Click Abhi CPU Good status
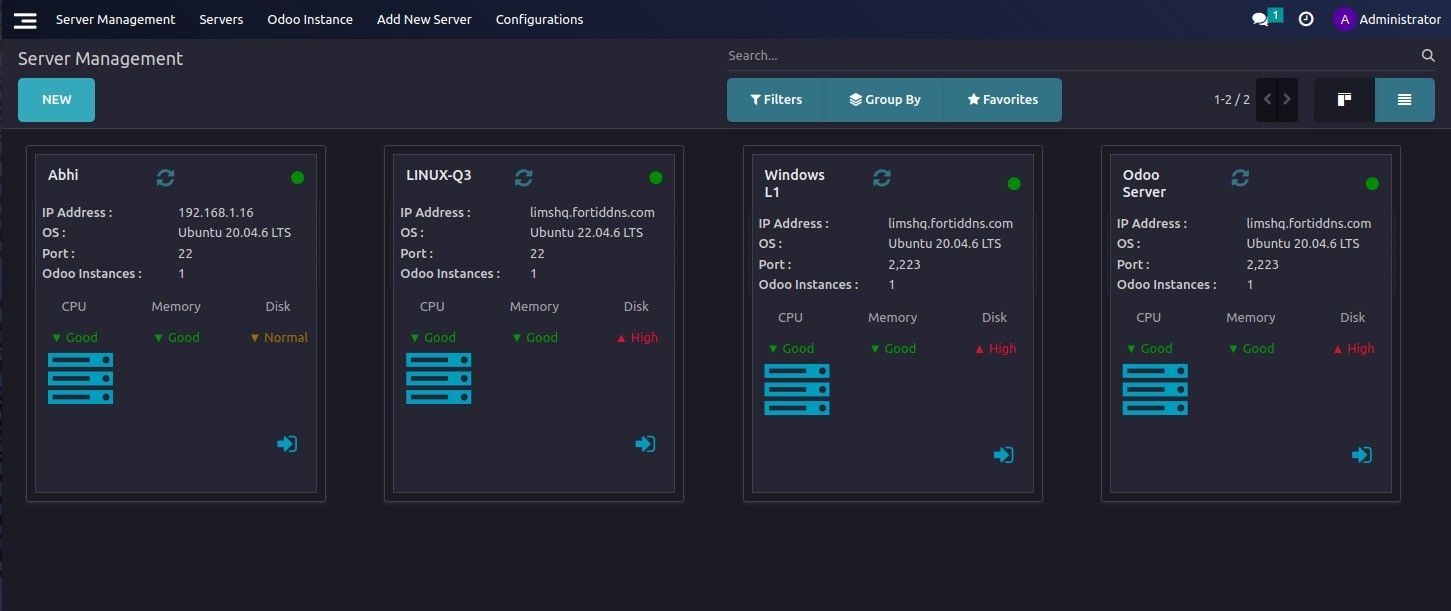Viewport: 1451px width, 611px height. (74, 338)
